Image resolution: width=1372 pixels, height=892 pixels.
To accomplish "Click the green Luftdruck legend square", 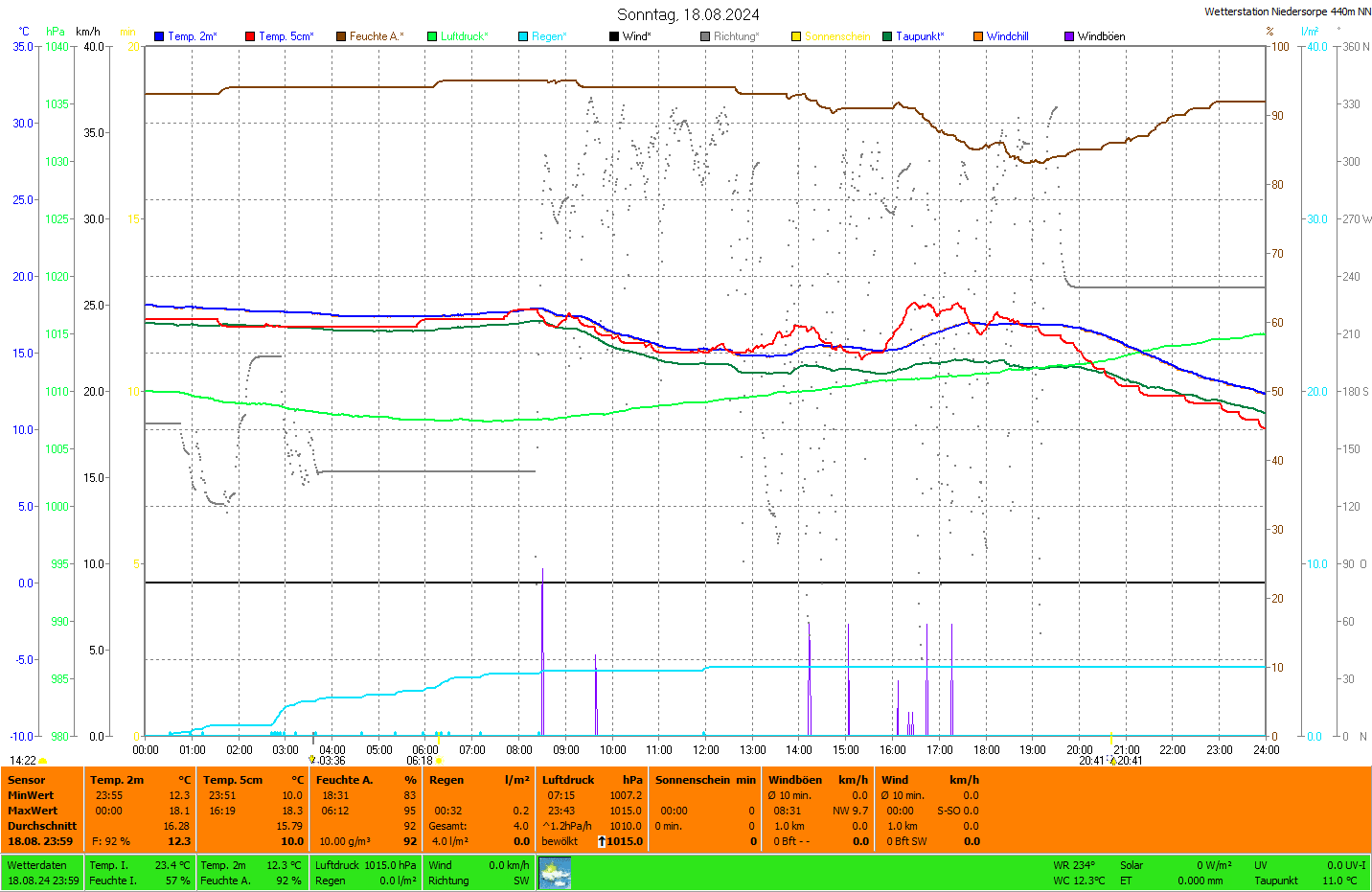I will (432, 36).
